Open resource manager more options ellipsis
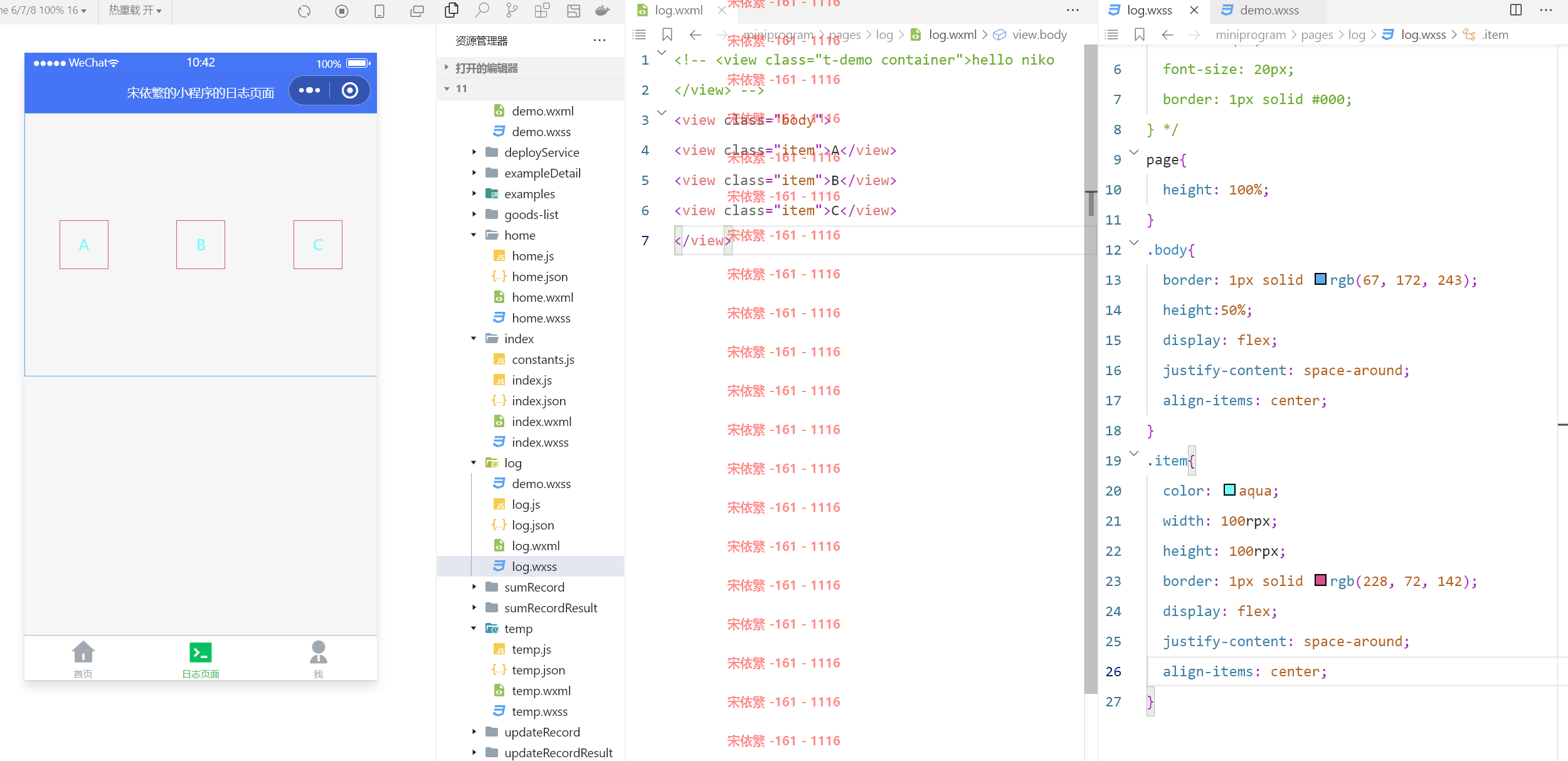This screenshot has height=761, width=1568. point(600,40)
